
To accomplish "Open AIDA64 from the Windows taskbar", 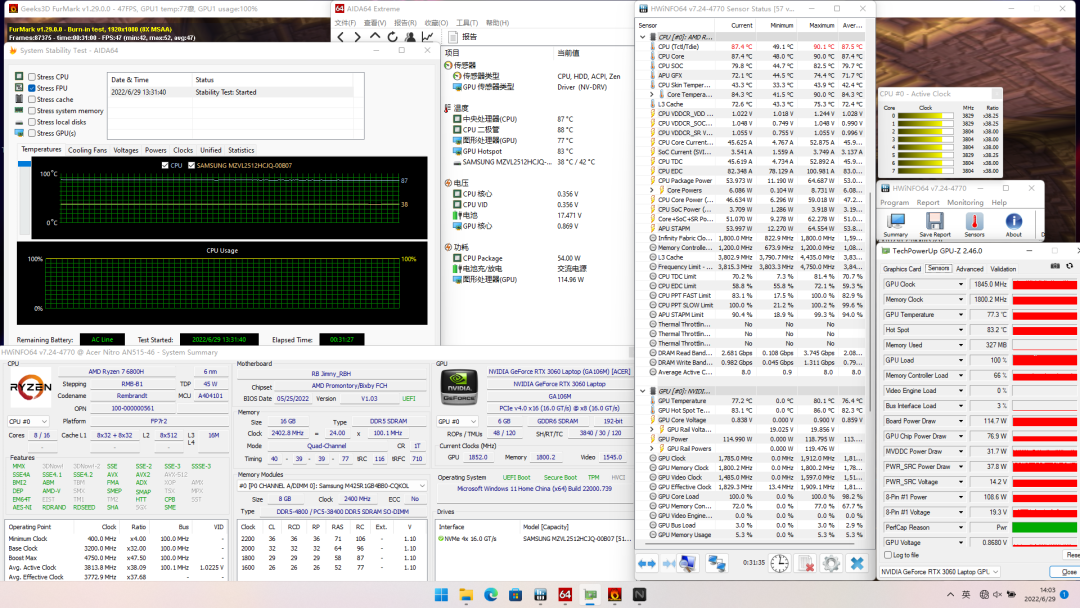I will click(x=565, y=595).
